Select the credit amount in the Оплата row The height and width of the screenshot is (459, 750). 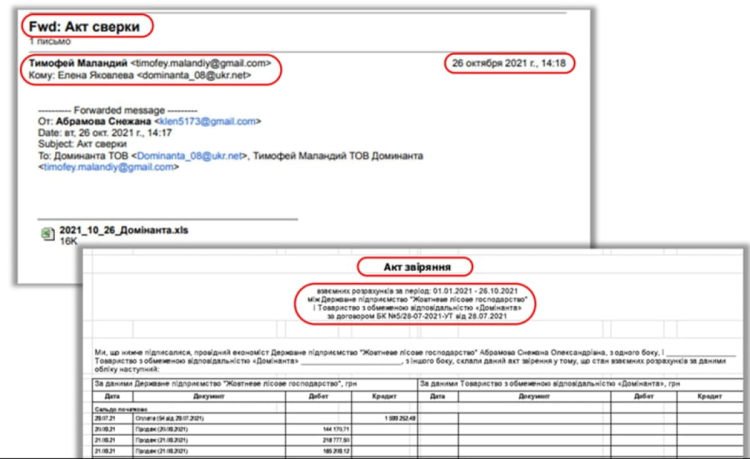click(x=400, y=418)
